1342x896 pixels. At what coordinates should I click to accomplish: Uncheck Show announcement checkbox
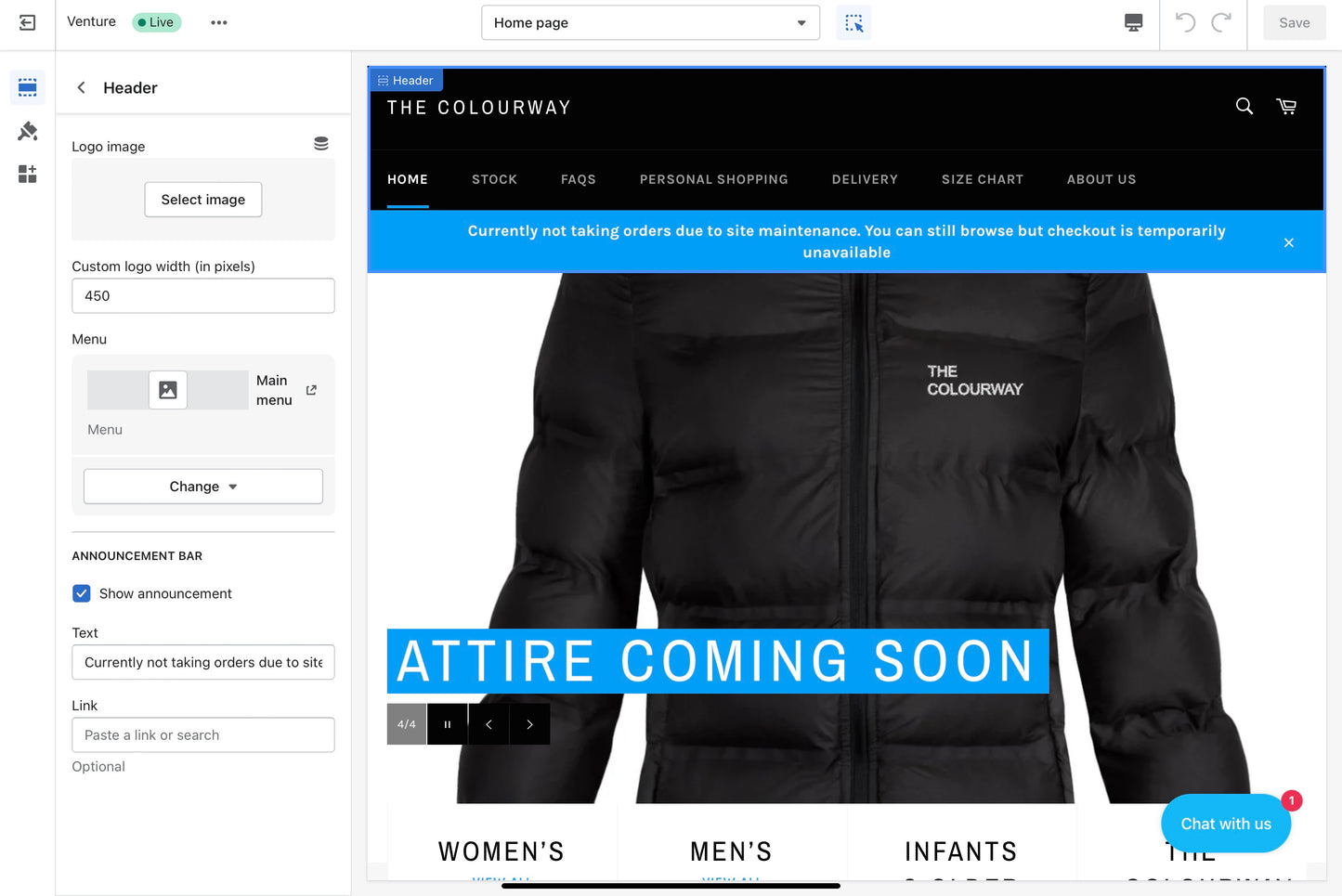pyautogui.click(x=82, y=593)
